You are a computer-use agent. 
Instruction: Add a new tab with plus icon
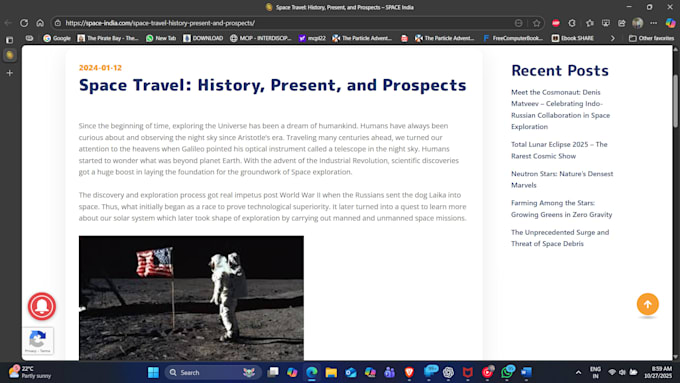pos(10,73)
